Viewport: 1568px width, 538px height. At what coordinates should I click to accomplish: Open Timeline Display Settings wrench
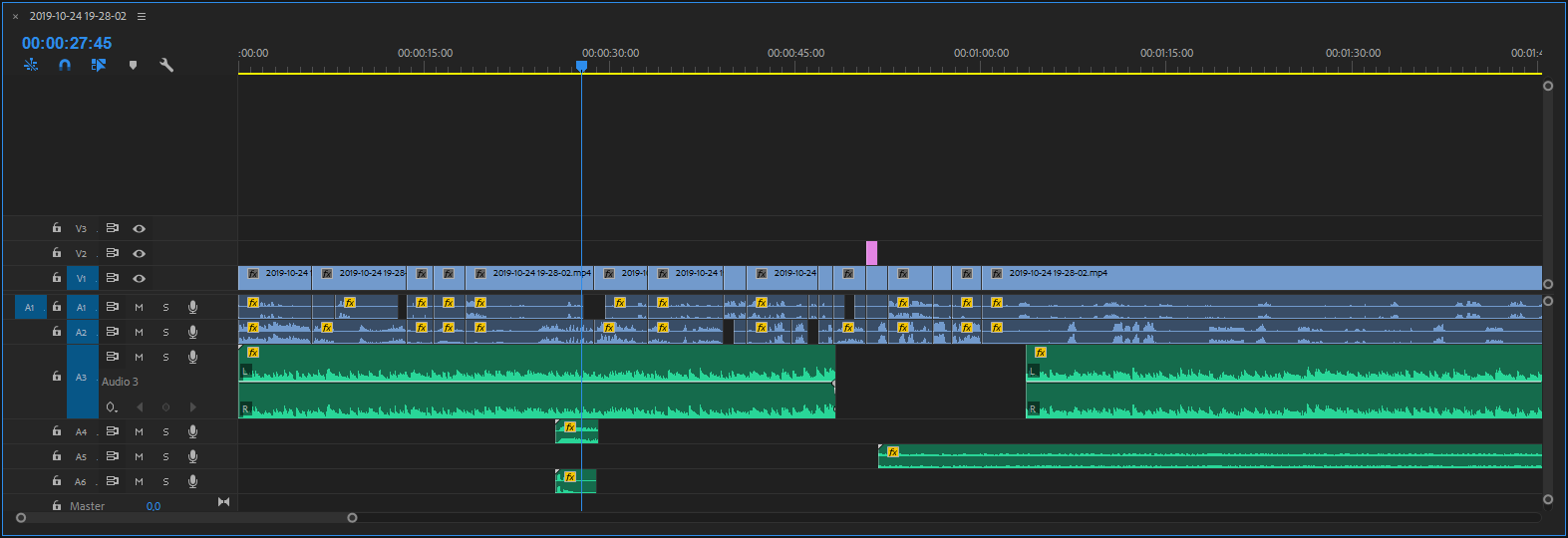(166, 65)
